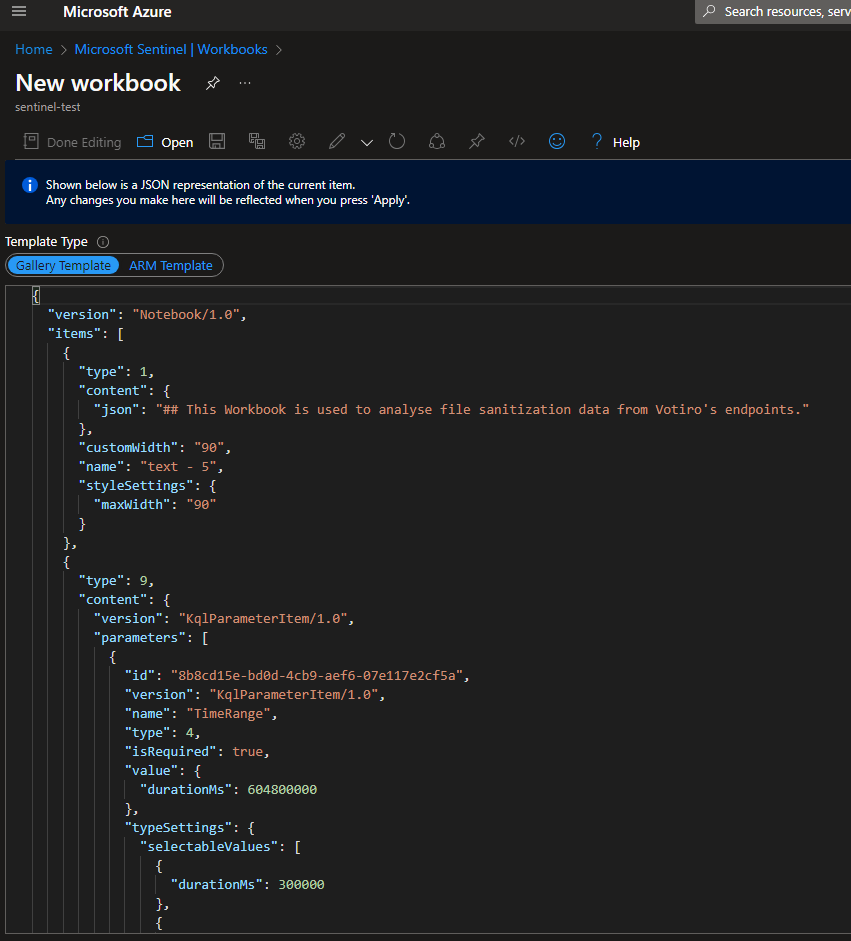Pin the New workbook page title

click(212, 83)
